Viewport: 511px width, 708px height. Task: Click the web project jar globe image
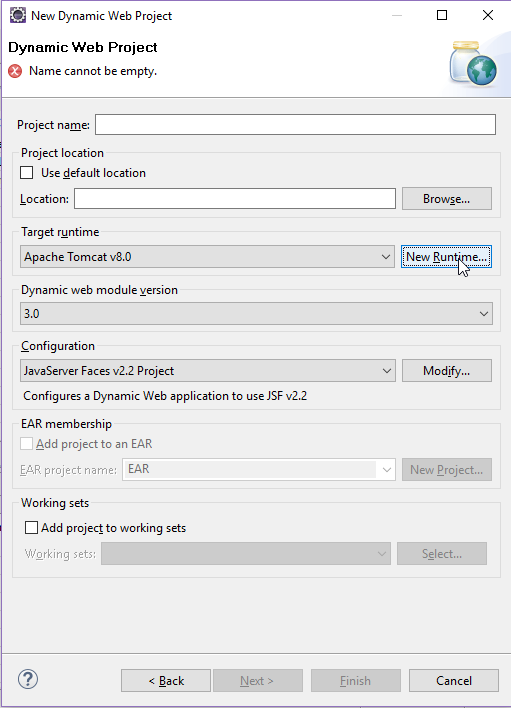pyautogui.click(x=473, y=64)
